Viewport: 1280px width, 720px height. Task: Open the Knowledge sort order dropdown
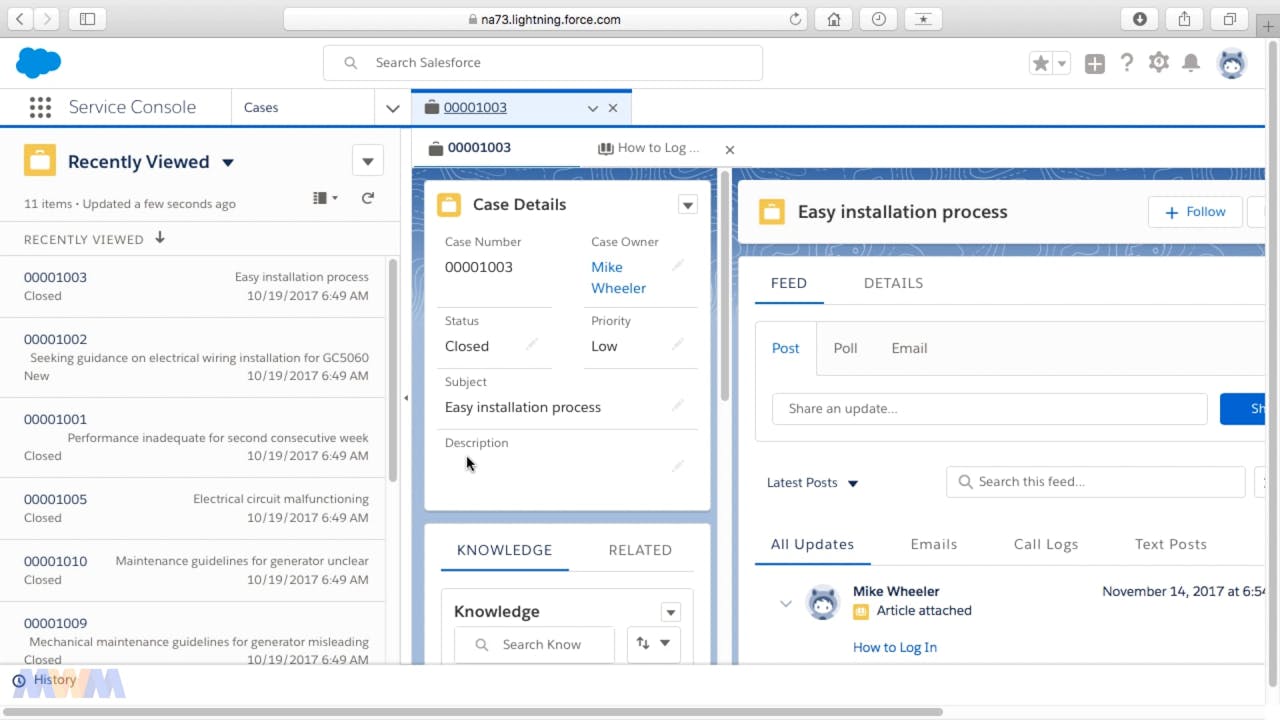coord(653,644)
